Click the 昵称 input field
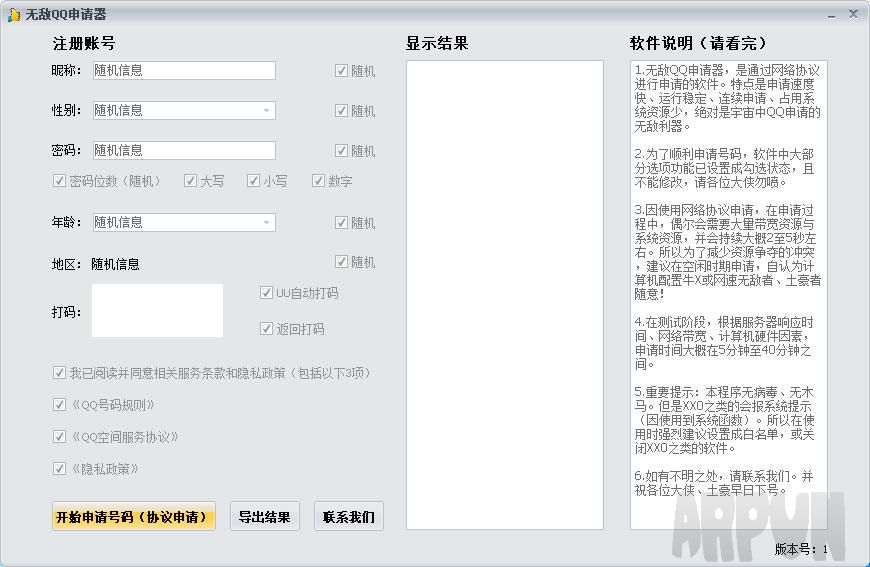870x567 pixels. click(x=184, y=70)
